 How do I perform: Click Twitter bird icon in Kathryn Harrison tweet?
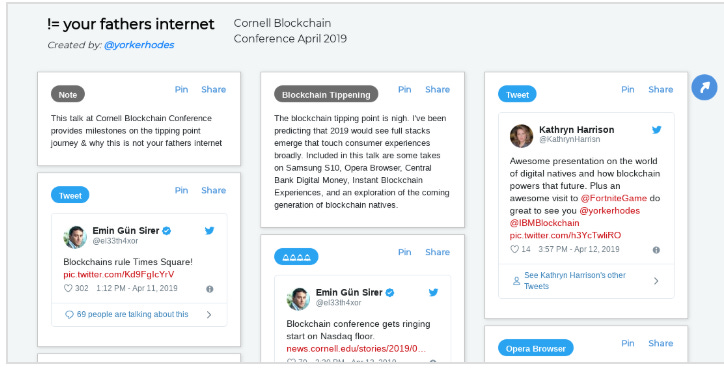click(656, 130)
